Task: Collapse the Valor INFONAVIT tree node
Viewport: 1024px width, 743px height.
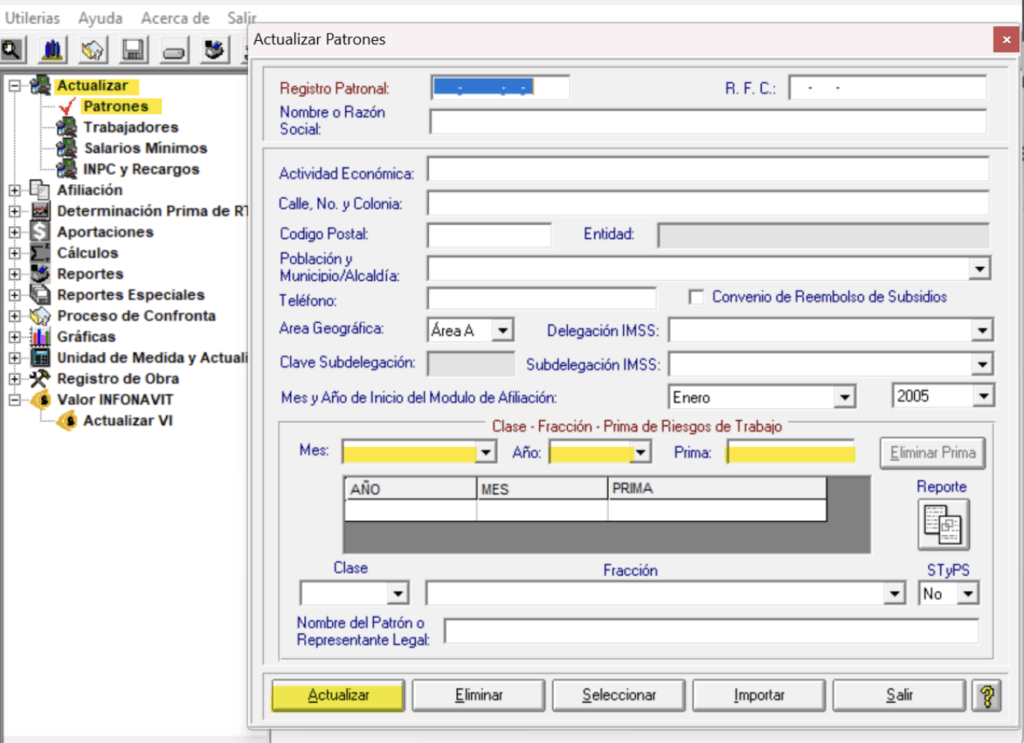Action: coord(14,399)
